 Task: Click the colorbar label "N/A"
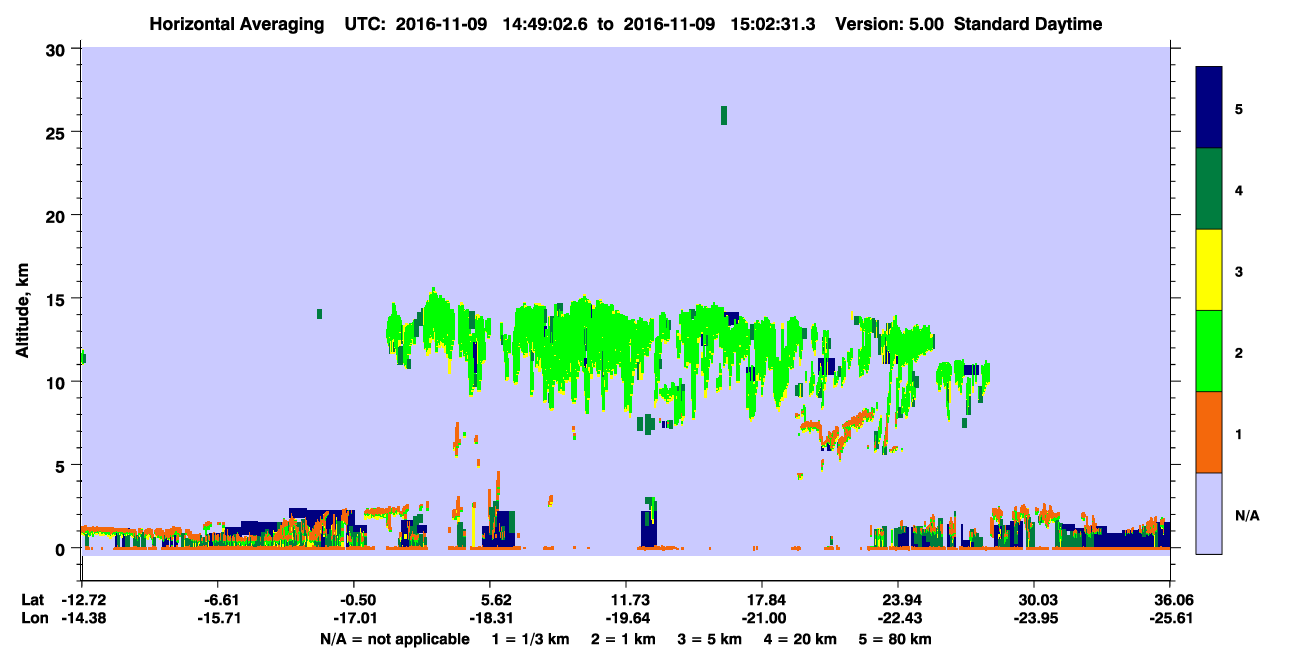coord(1246,516)
